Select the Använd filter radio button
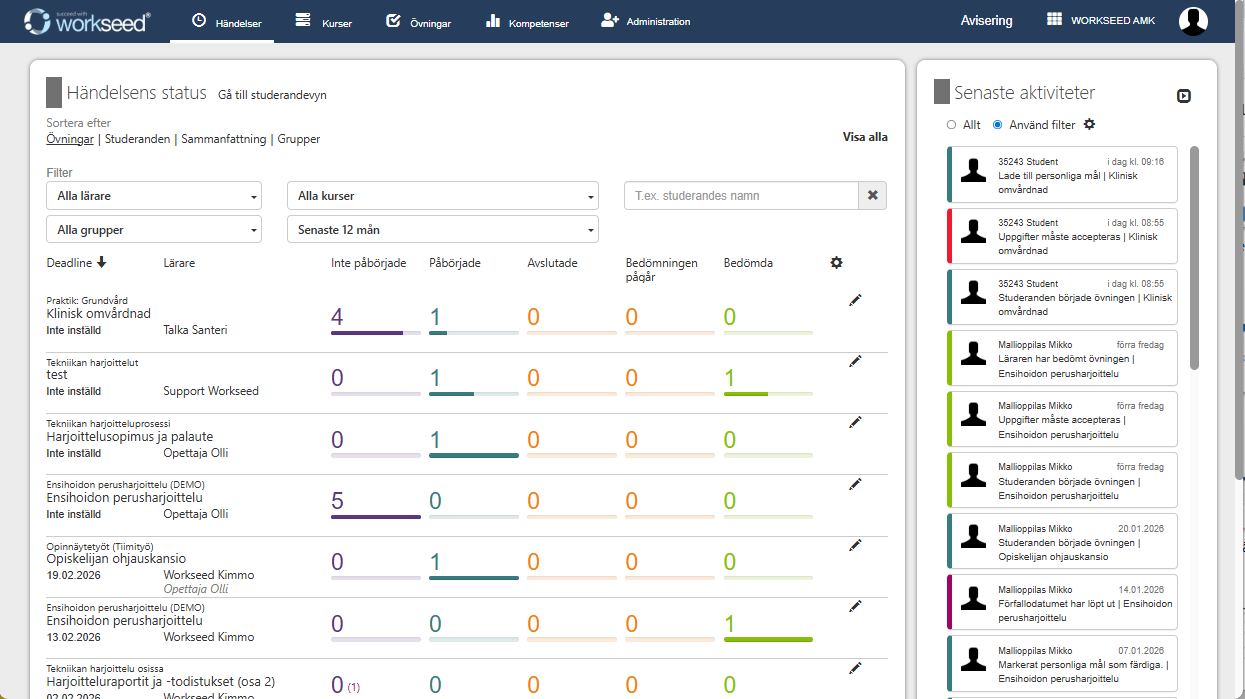Viewport: 1245px width, 699px height. click(x=997, y=125)
